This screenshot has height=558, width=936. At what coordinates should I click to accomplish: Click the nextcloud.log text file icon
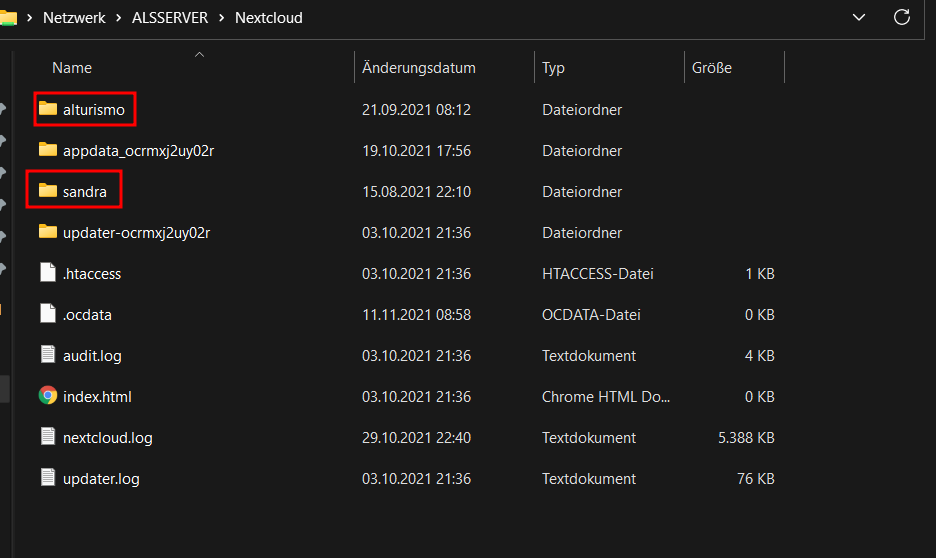pos(48,436)
